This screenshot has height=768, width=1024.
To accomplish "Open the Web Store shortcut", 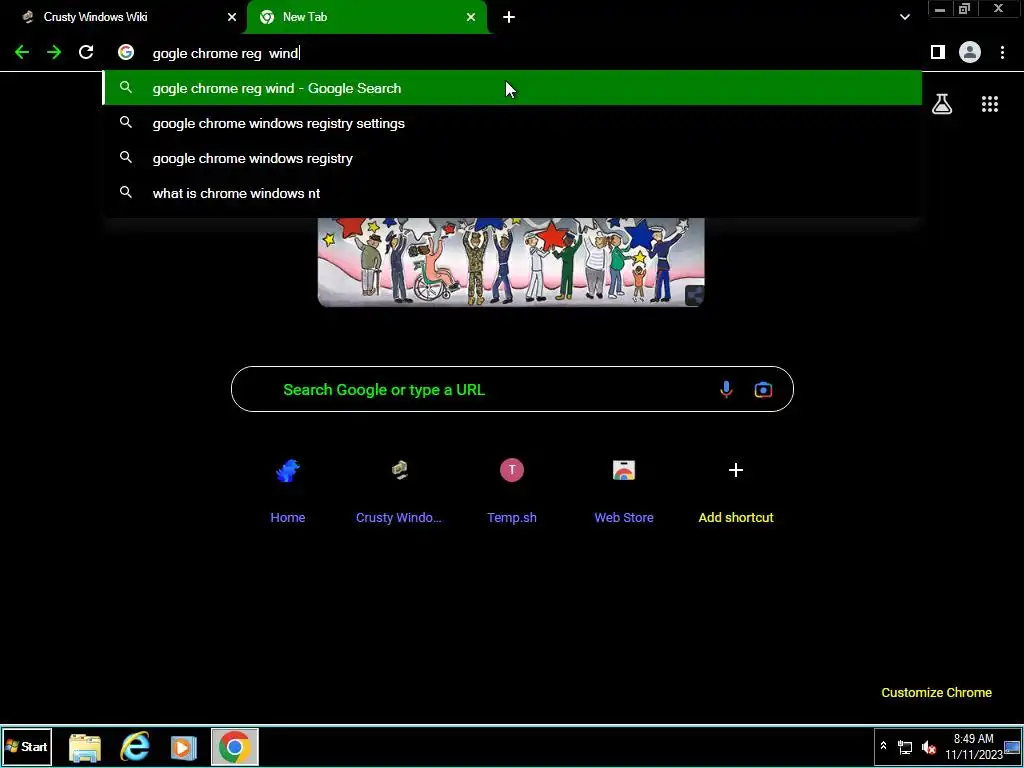I will [624, 491].
